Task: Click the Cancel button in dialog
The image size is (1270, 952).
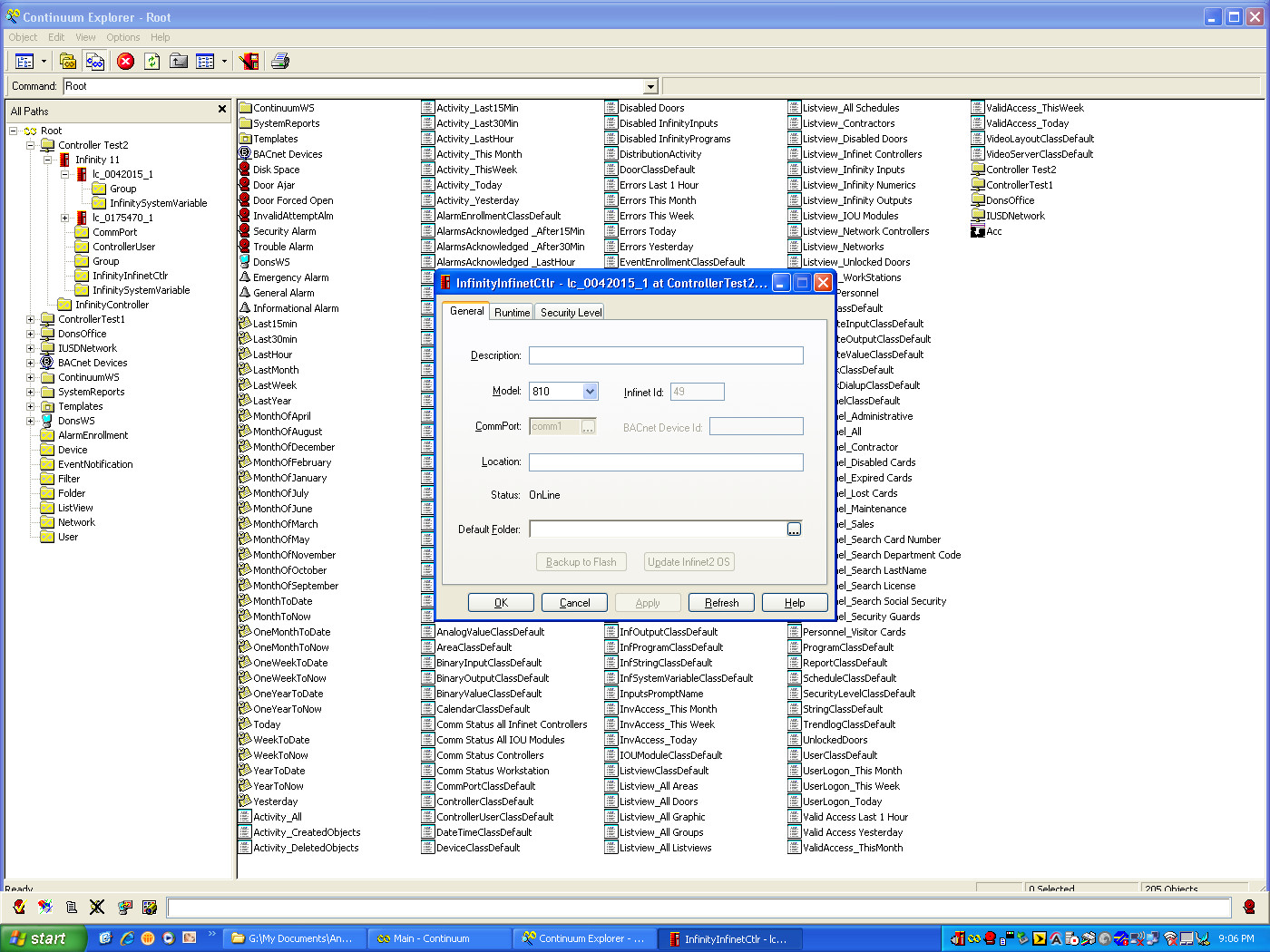Action: click(x=574, y=602)
